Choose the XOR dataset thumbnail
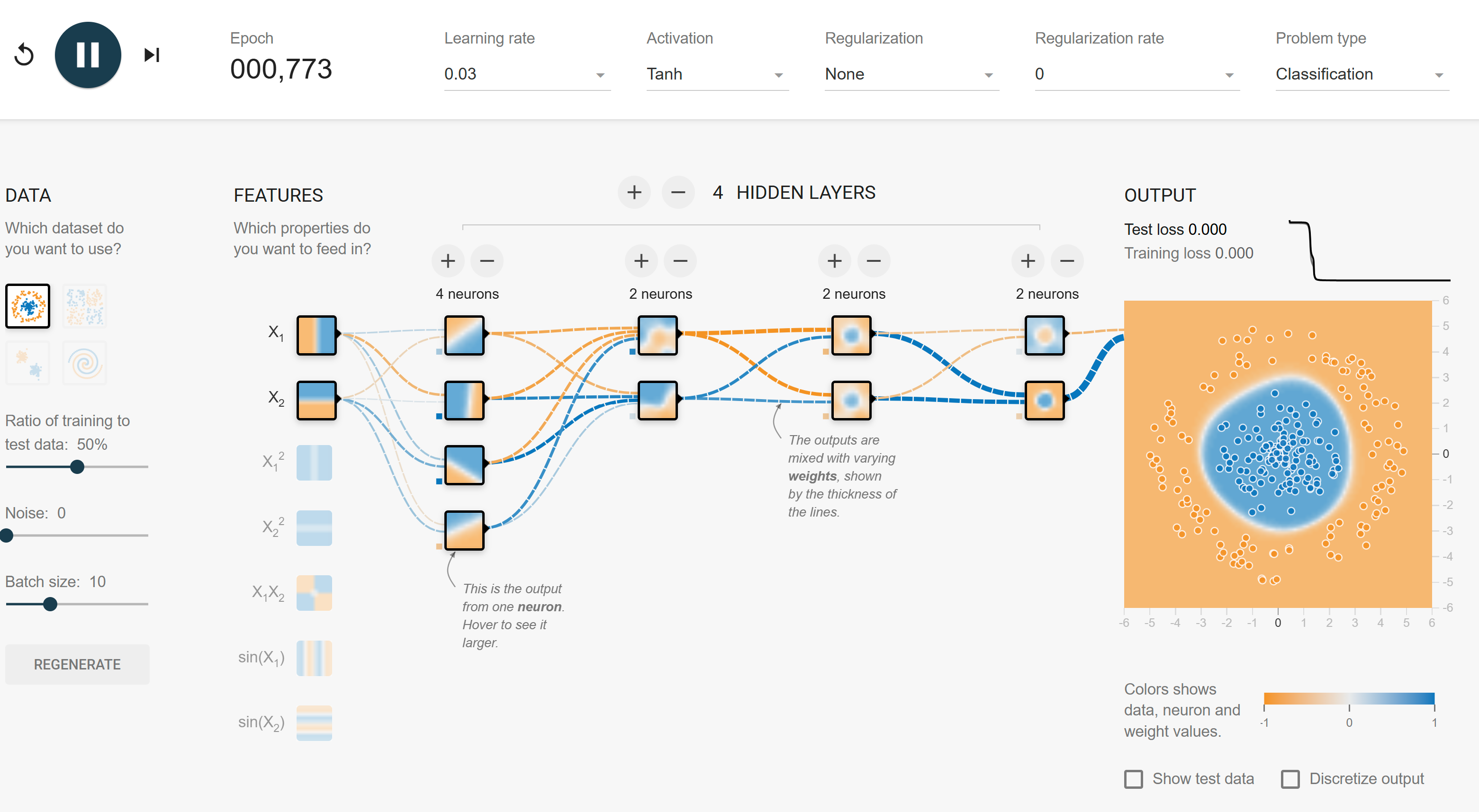1479x812 pixels. click(84, 306)
